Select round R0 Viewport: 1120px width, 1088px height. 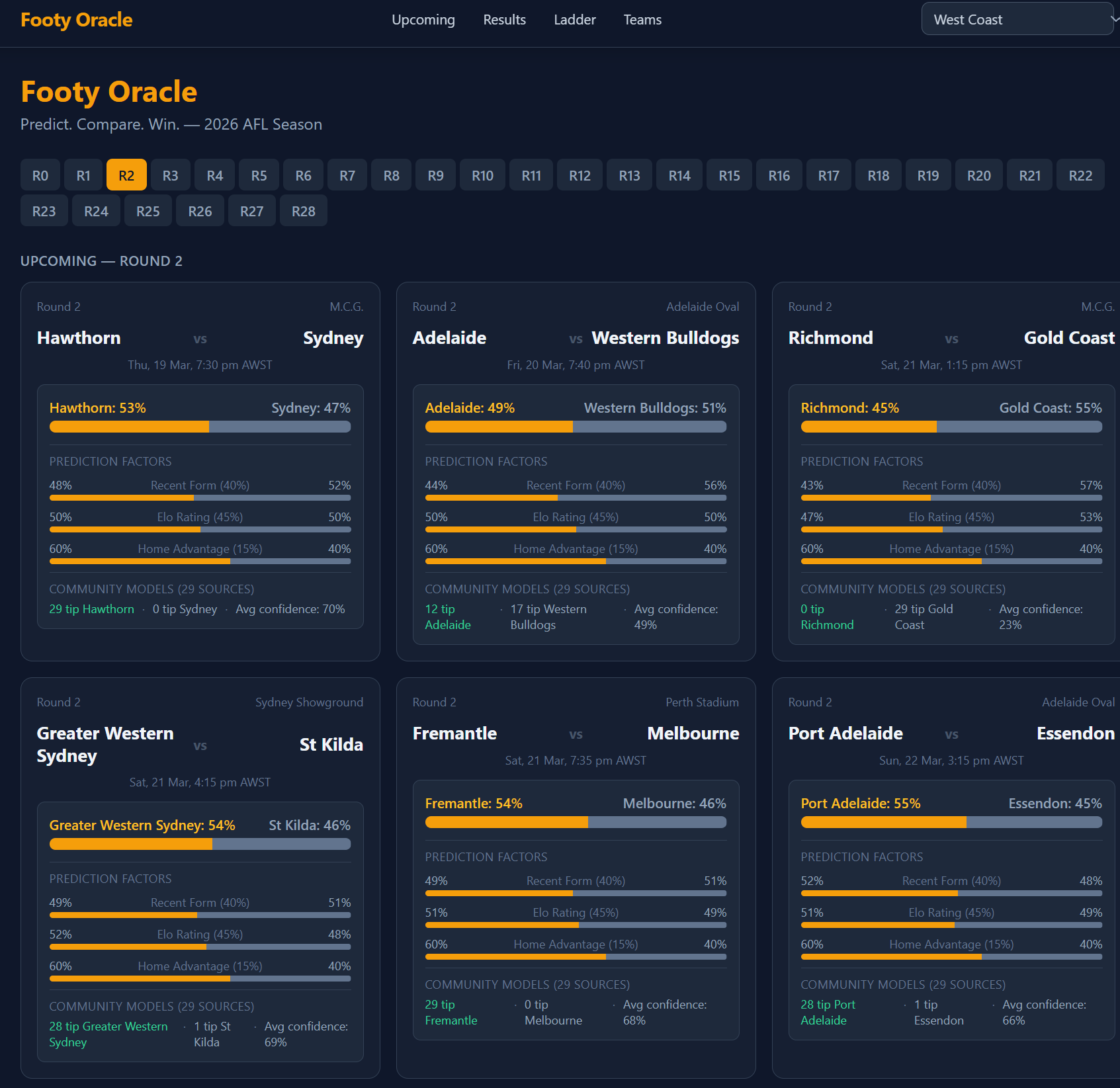click(40, 175)
